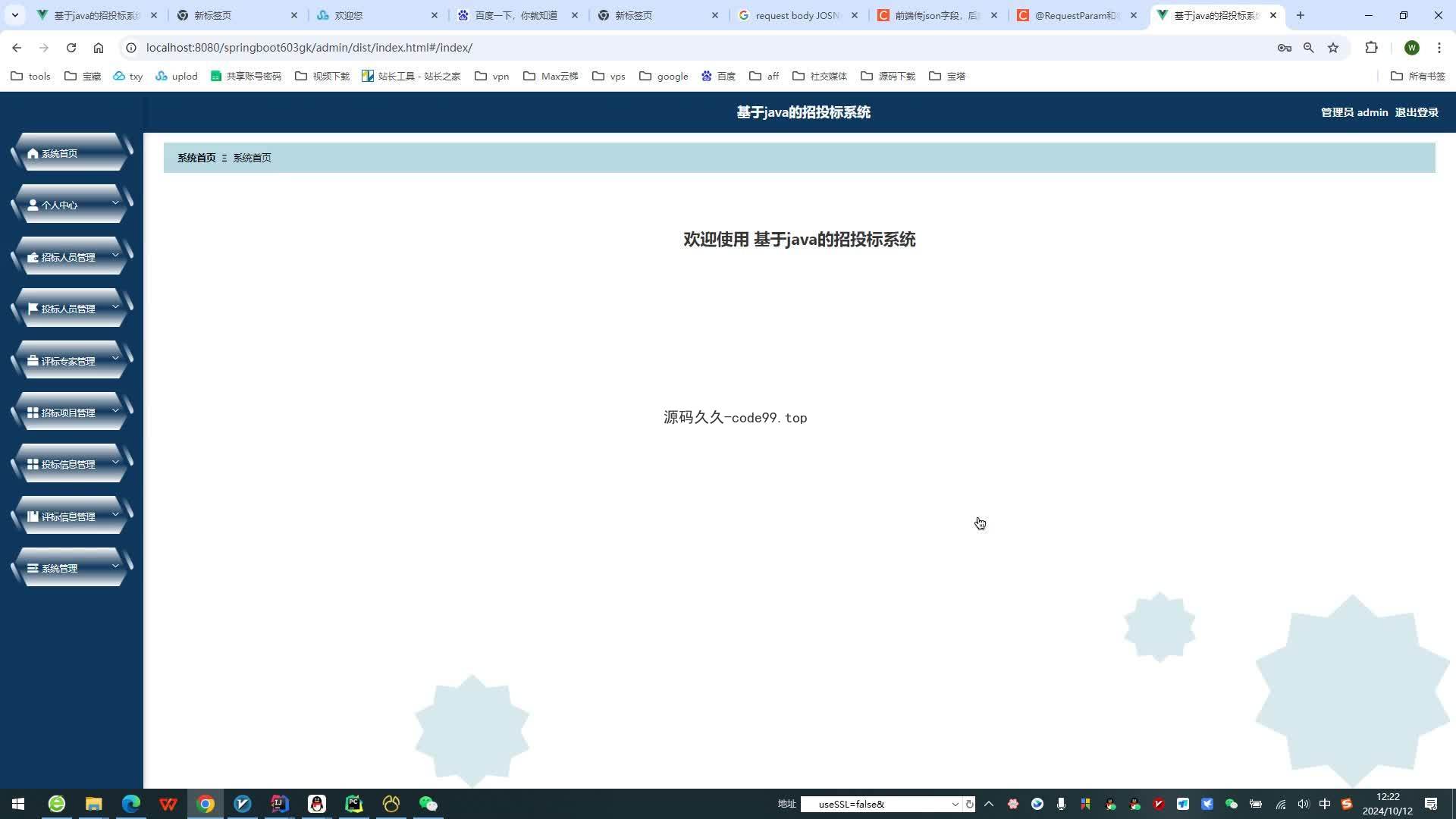Open the google bookmark folder
This screenshot has width=1456, height=819.
click(664, 76)
